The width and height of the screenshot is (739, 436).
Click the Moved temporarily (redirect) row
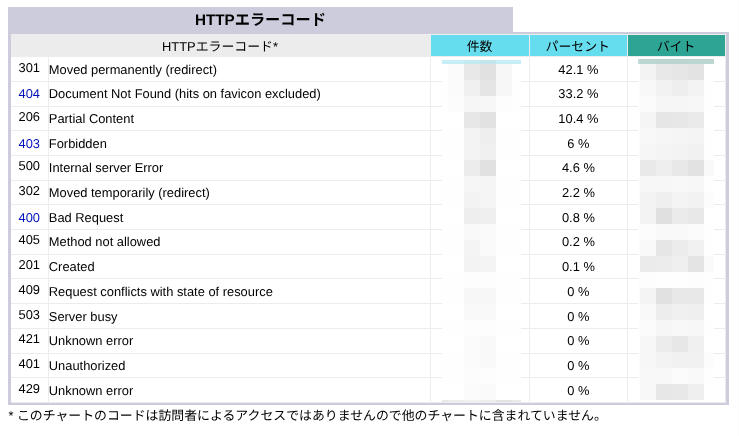point(368,193)
